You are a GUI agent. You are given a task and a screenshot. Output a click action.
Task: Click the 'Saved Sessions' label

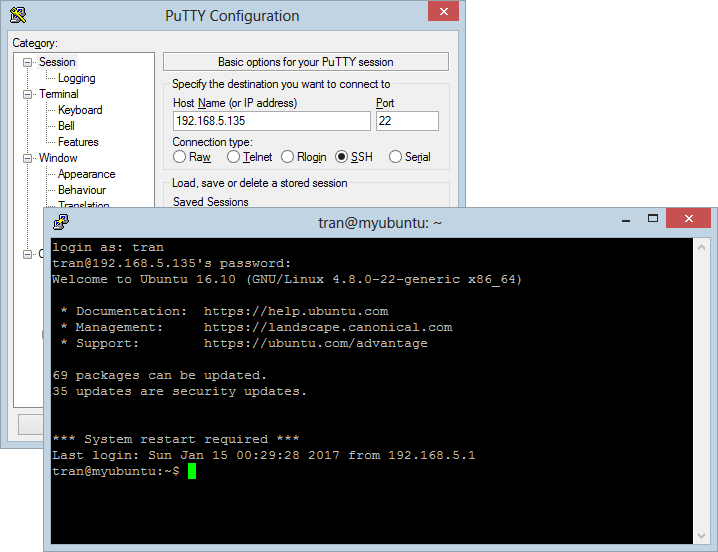point(211,202)
